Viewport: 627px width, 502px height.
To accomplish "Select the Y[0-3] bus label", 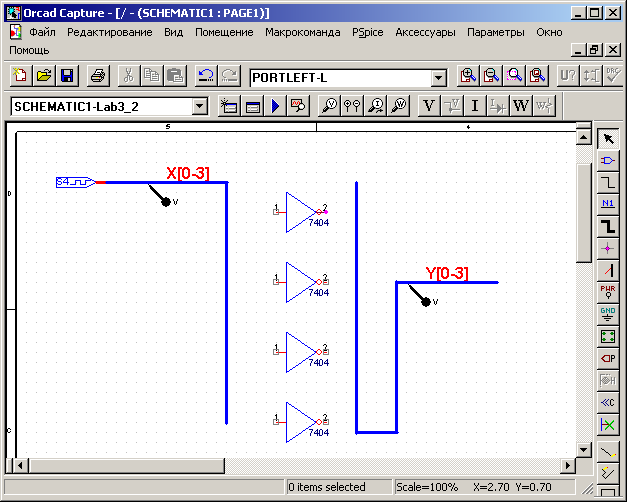I will tap(447, 273).
